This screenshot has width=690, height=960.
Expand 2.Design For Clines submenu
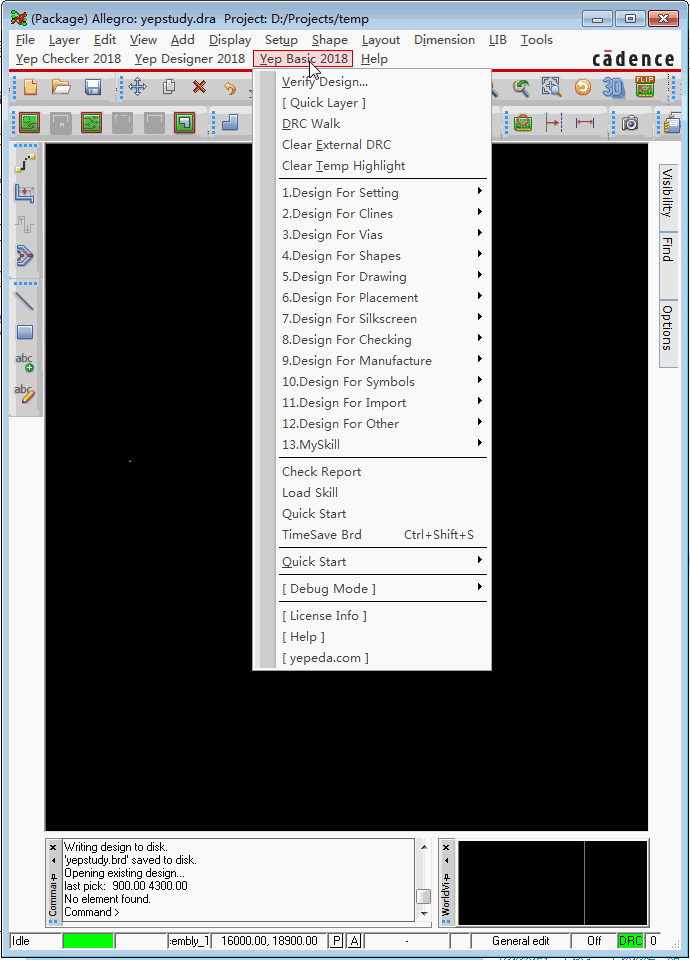click(x=383, y=214)
